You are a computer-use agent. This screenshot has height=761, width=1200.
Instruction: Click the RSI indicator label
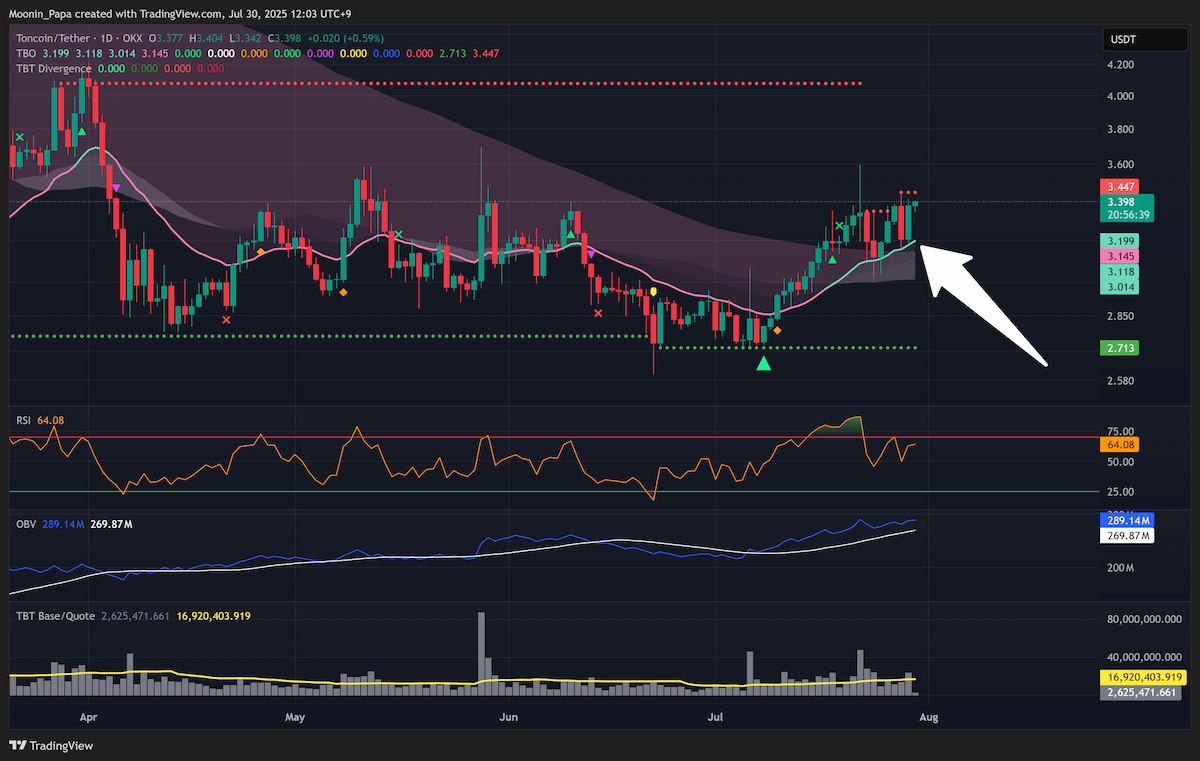[x=23, y=420]
